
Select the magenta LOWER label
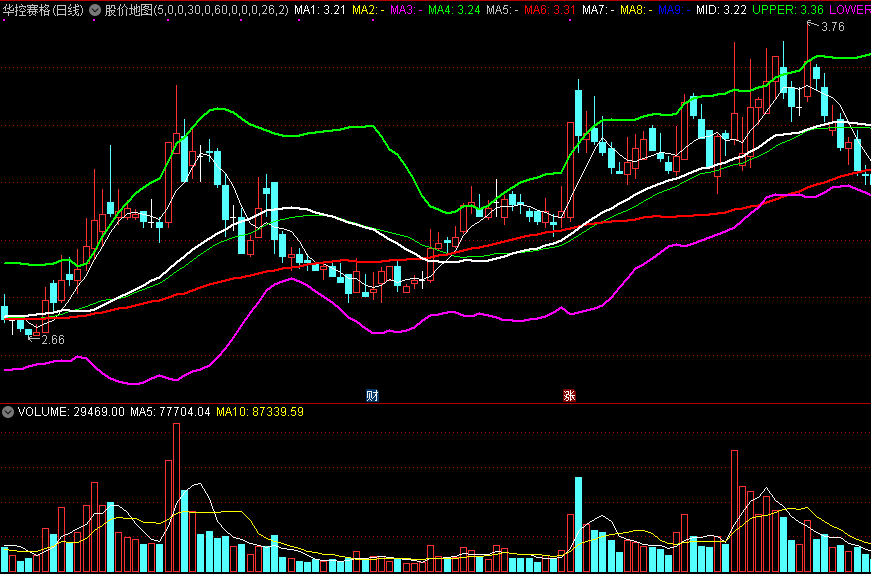850,10
